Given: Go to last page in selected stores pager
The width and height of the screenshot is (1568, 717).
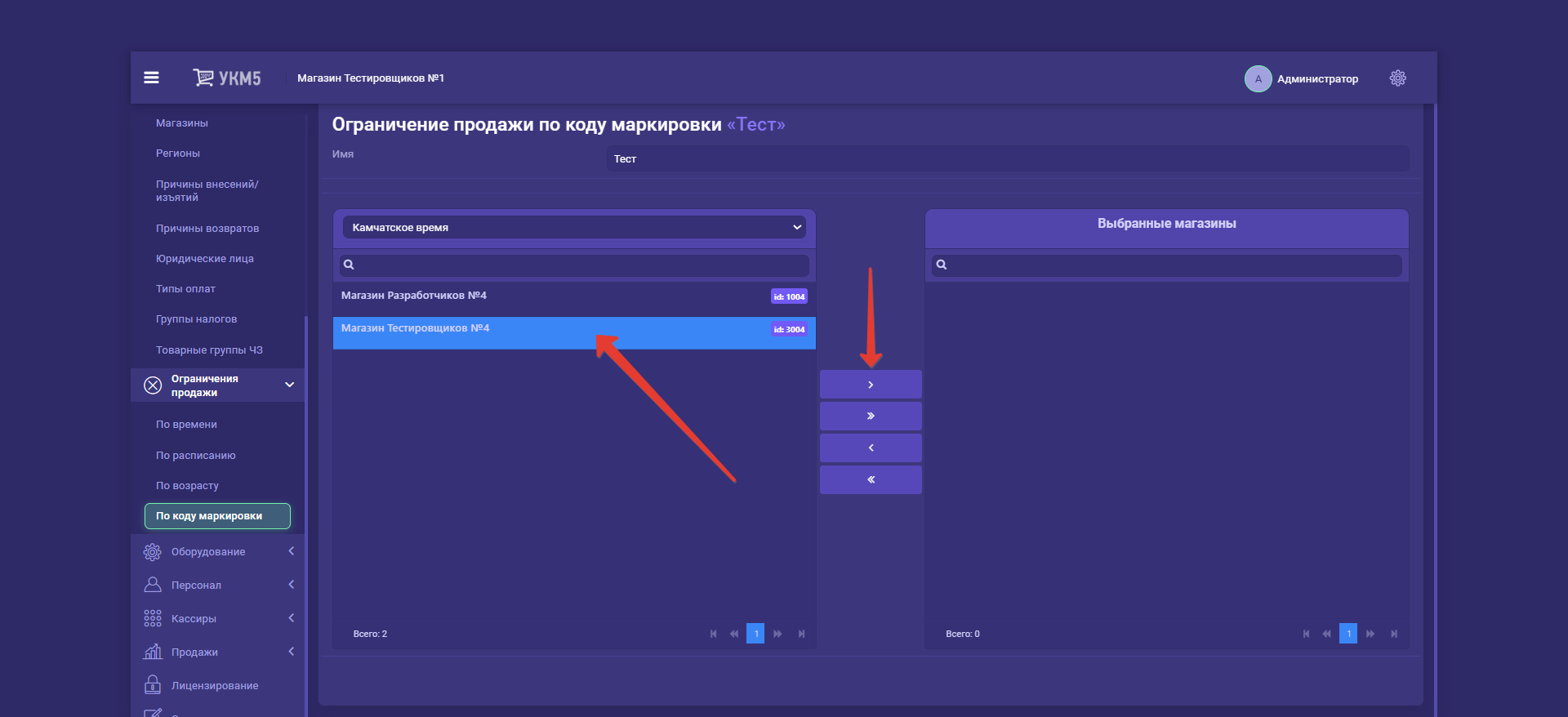Looking at the screenshot, I should coord(1394,634).
